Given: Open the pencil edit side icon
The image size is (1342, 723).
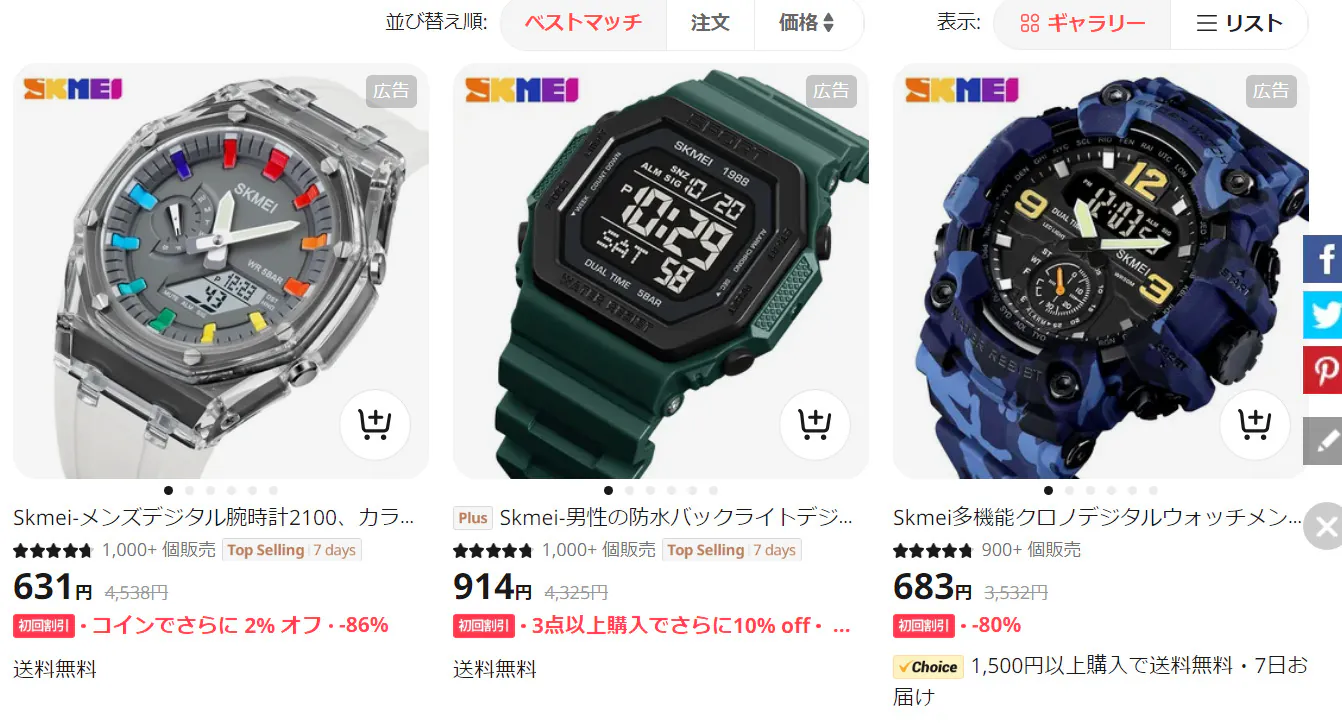Looking at the screenshot, I should click(1323, 440).
